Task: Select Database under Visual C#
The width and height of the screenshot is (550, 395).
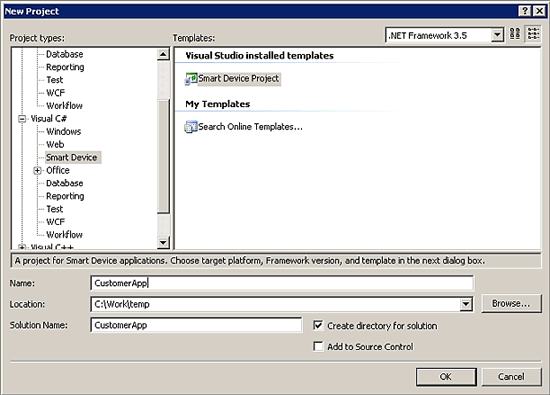Action: (x=65, y=183)
